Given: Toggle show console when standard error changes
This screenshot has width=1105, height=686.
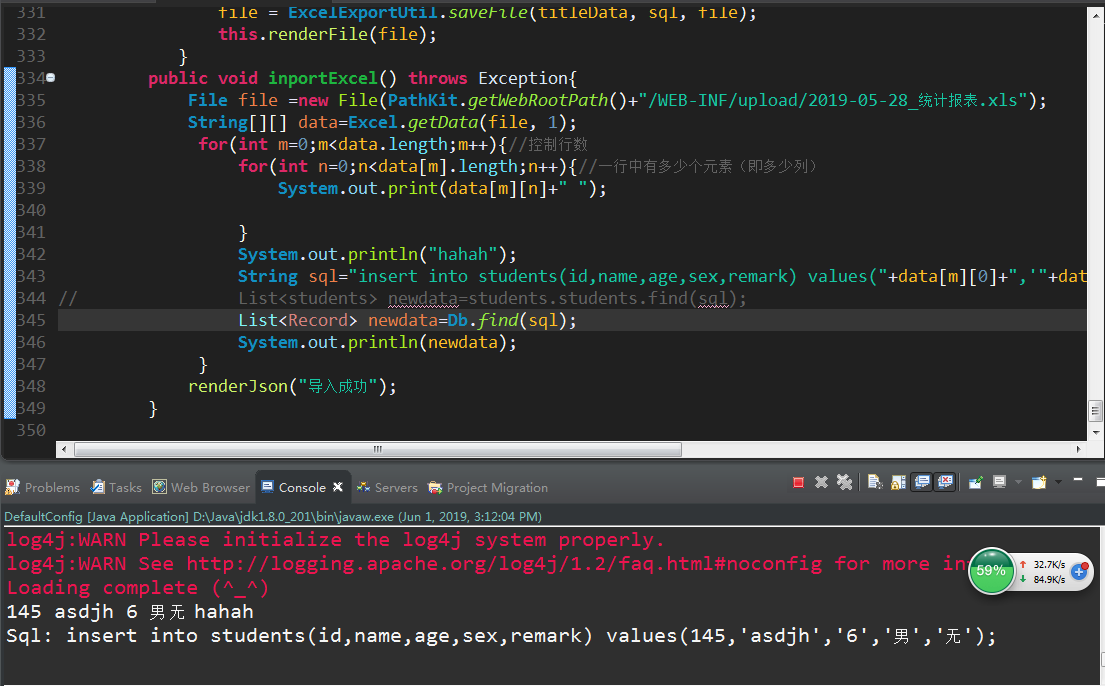Looking at the screenshot, I should (x=944, y=482).
